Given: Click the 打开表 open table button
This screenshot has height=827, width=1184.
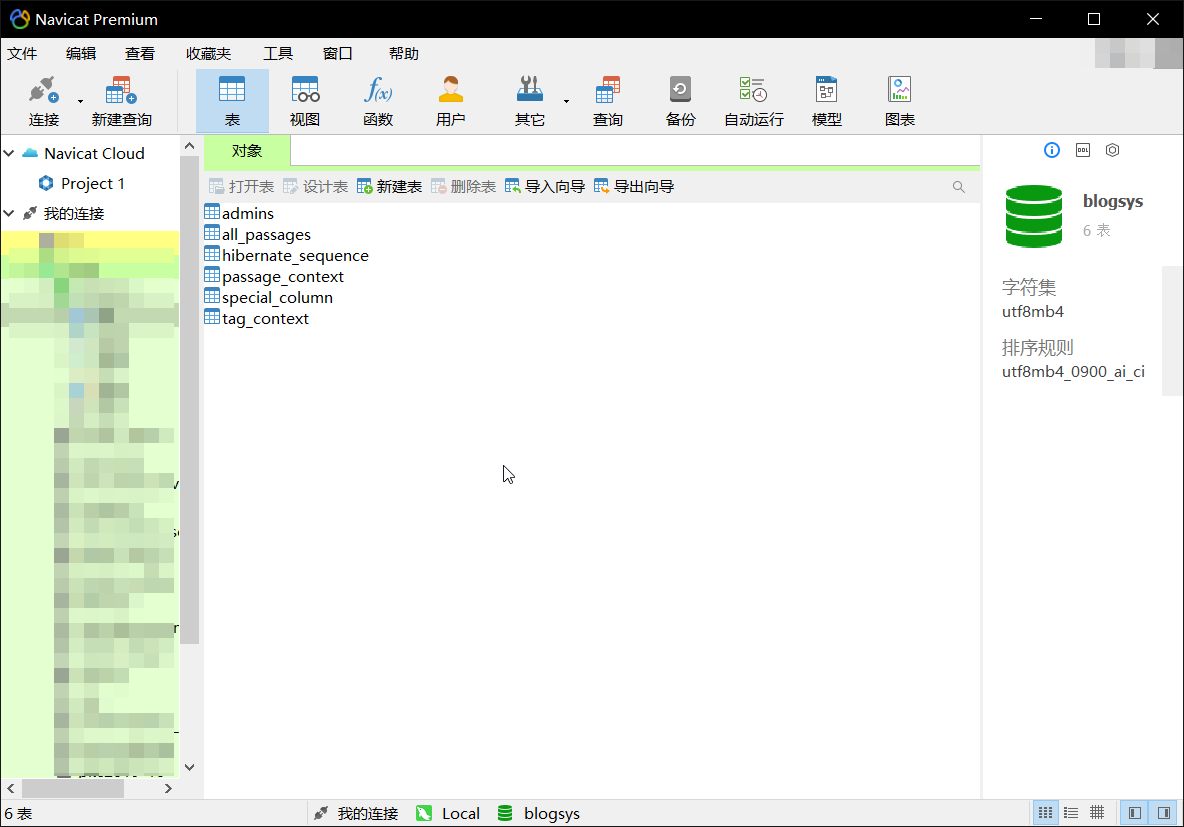Looking at the screenshot, I should [x=242, y=187].
